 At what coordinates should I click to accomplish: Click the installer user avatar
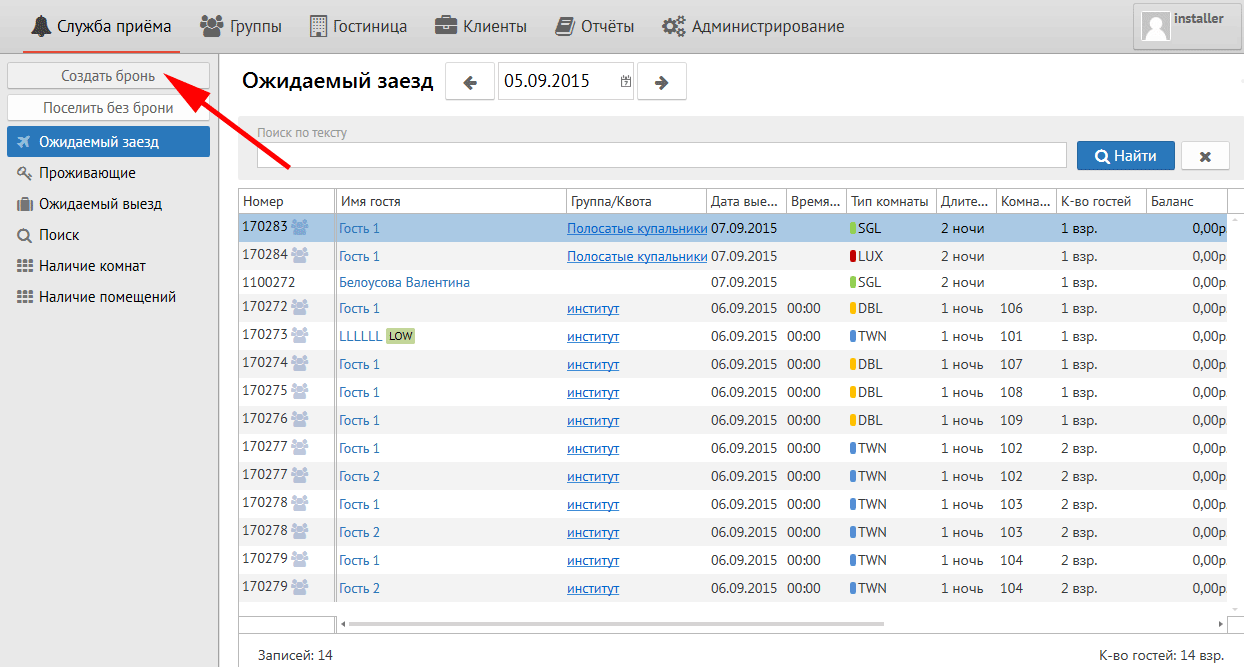[1156, 27]
